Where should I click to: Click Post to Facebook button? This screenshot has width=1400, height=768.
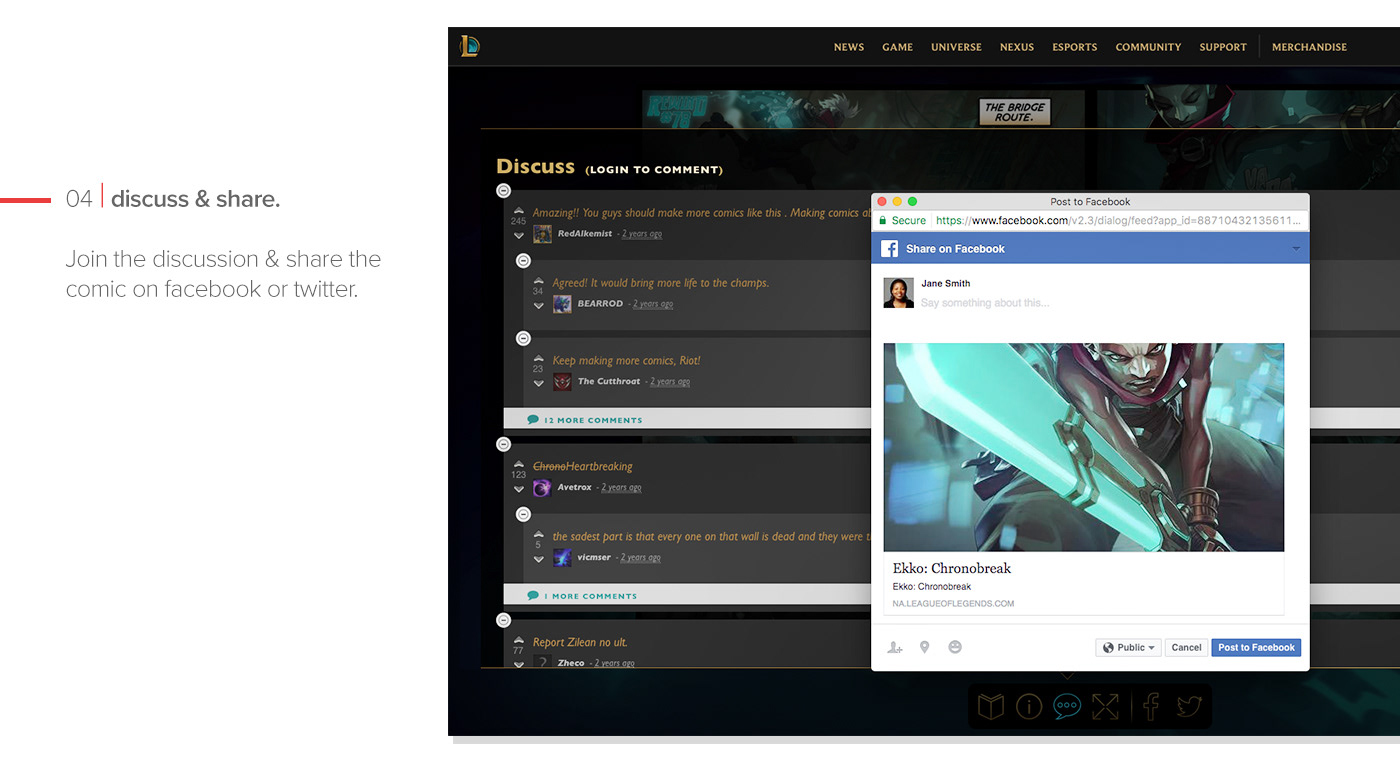[x=1256, y=648]
